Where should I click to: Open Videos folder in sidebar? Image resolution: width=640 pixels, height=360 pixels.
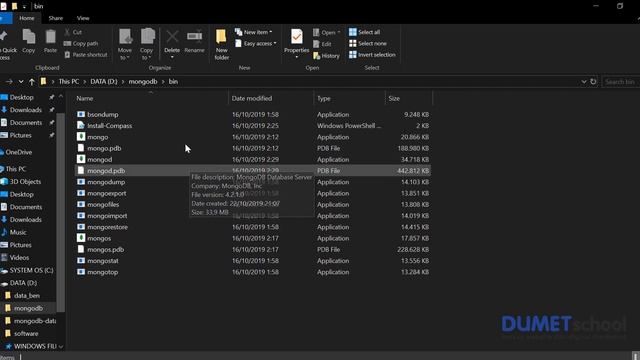pyautogui.click(x=19, y=258)
